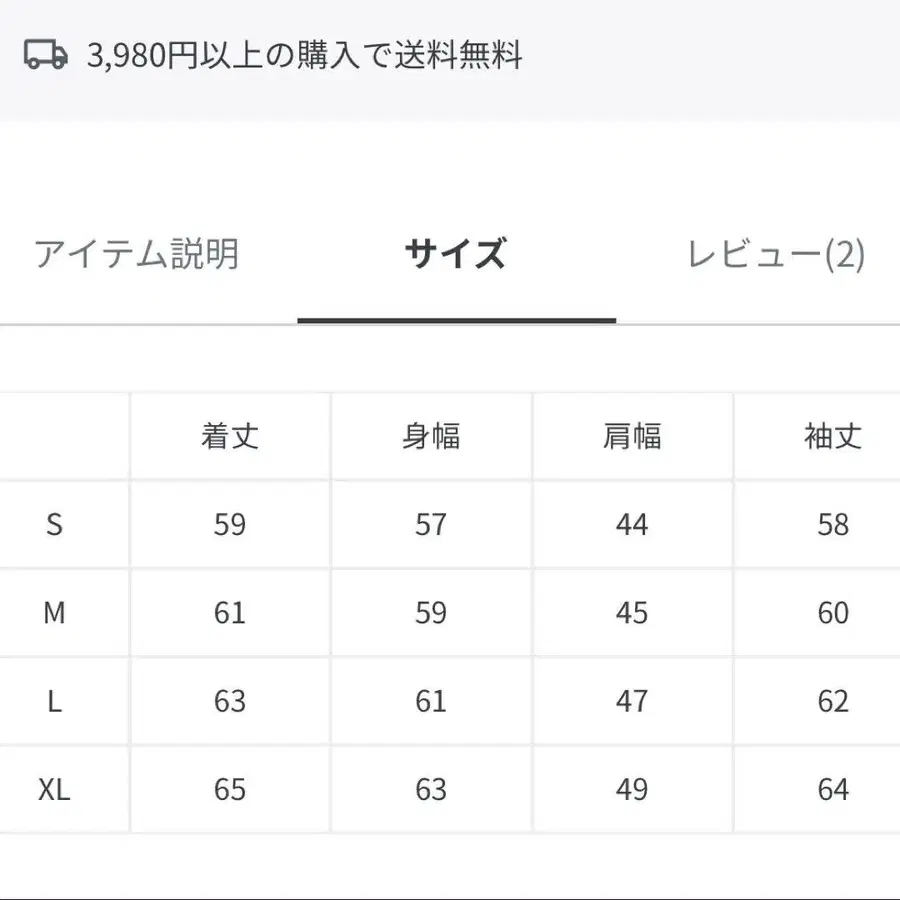Image resolution: width=900 pixels, height=900 pixels.
Task: Click the review count (2) in レビュー tab
Action: 843,255
